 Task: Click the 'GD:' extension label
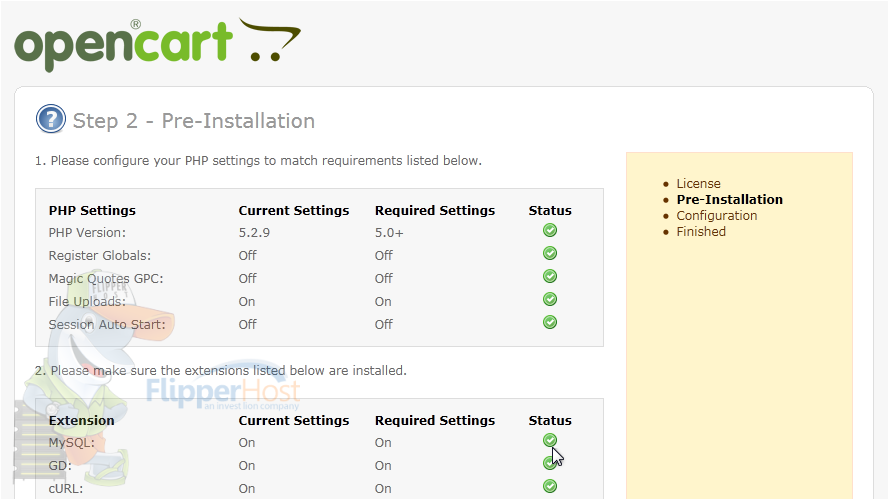[x=60, y=465]
